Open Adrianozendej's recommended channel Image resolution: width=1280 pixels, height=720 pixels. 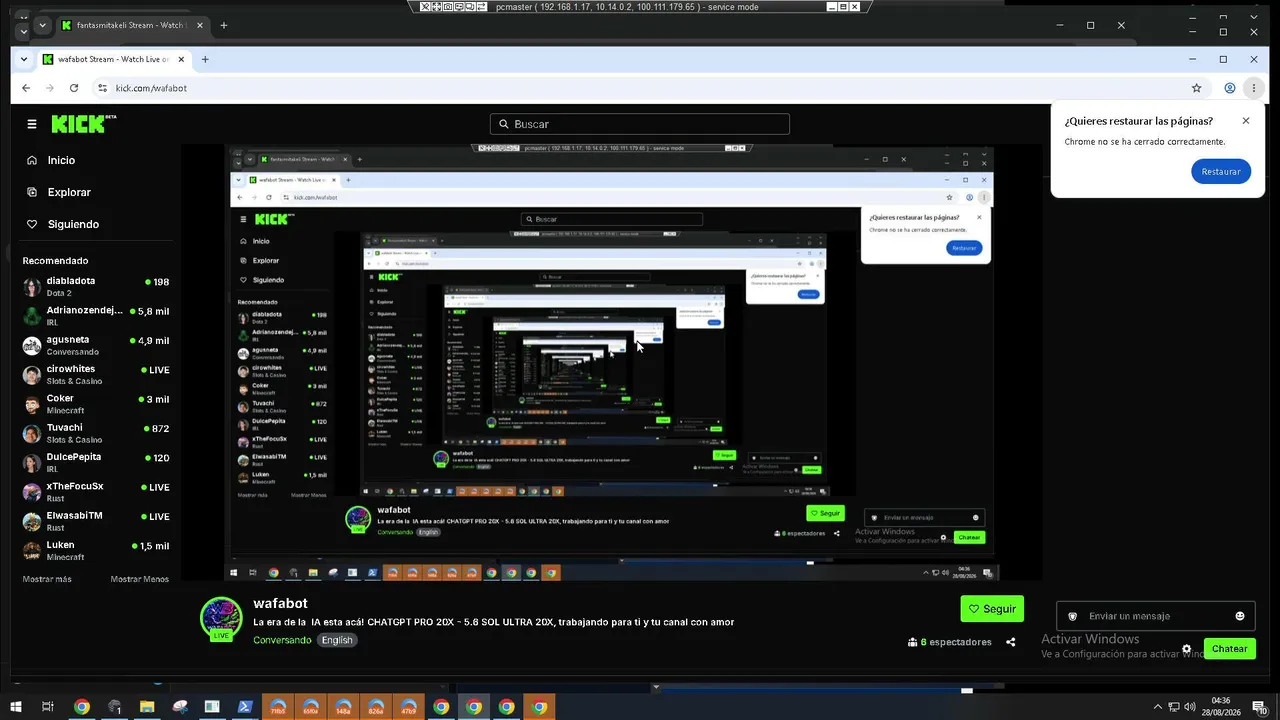(x=96, y=316)
